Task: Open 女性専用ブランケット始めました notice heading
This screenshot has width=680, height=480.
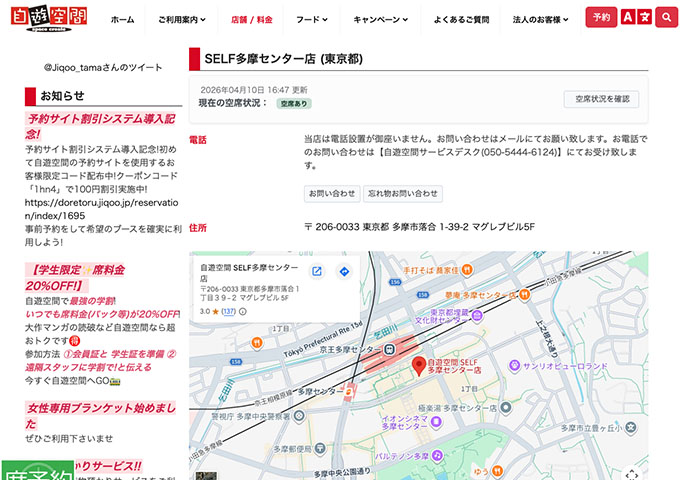Action: 101,415
